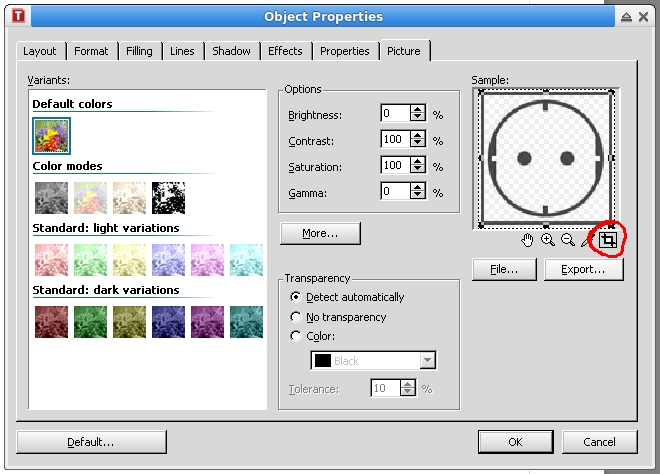The width and height of the screenshot is (660, 474).
Task: Choose the grayscale color mode variant
Action: tap(52, 197)
